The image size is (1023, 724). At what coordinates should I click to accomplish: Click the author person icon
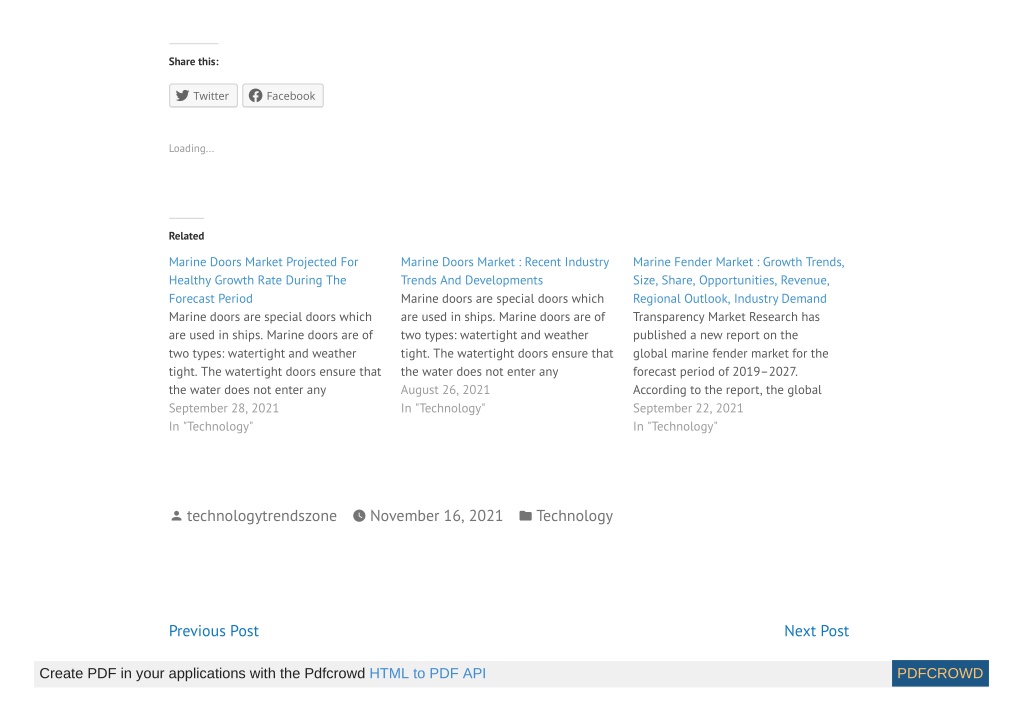(176, 516)
